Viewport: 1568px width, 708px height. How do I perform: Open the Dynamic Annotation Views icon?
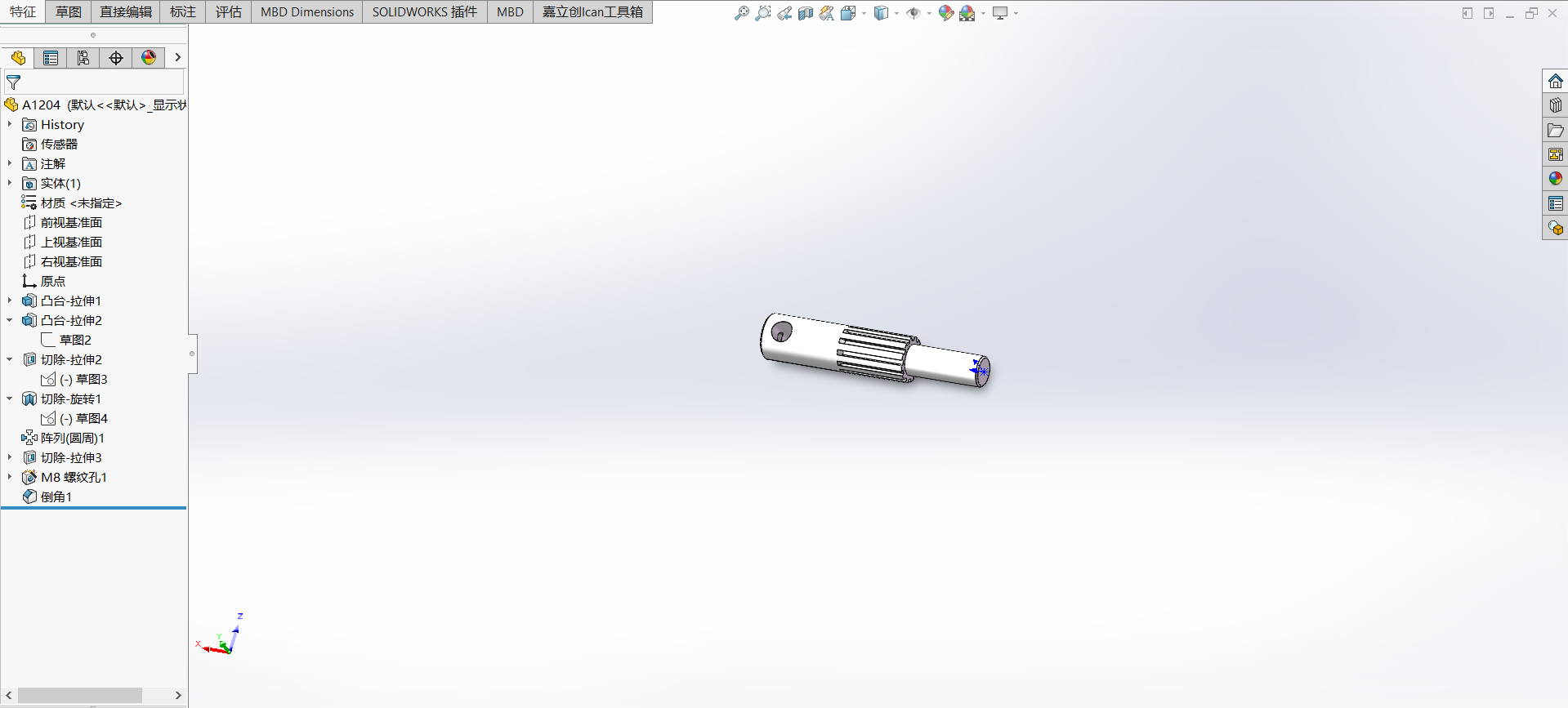coord(827,13)
